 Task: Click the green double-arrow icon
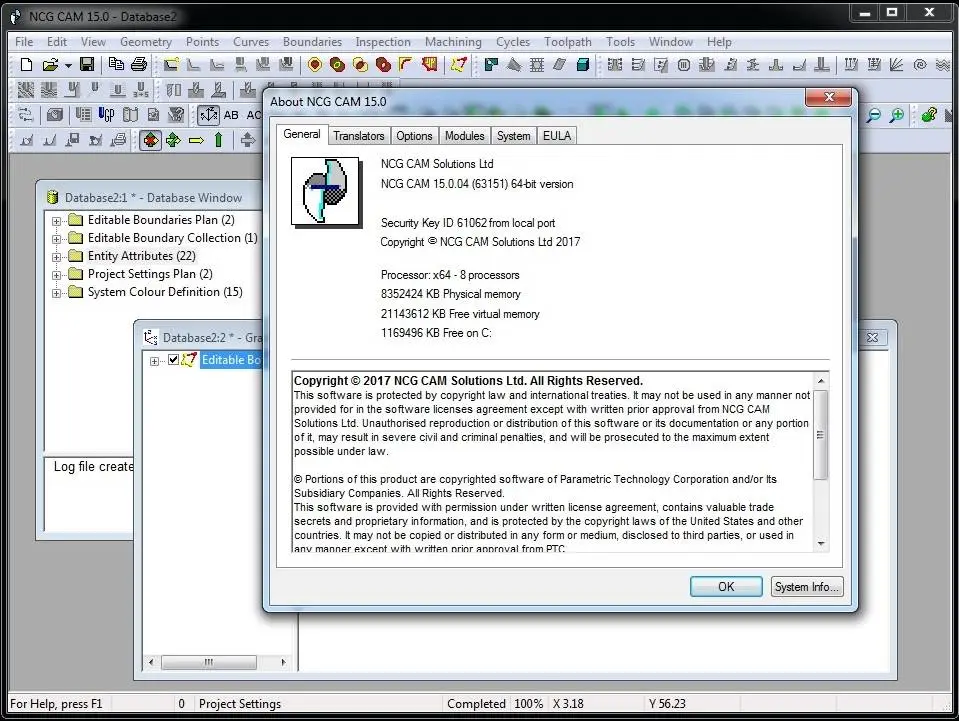point(173,140)
